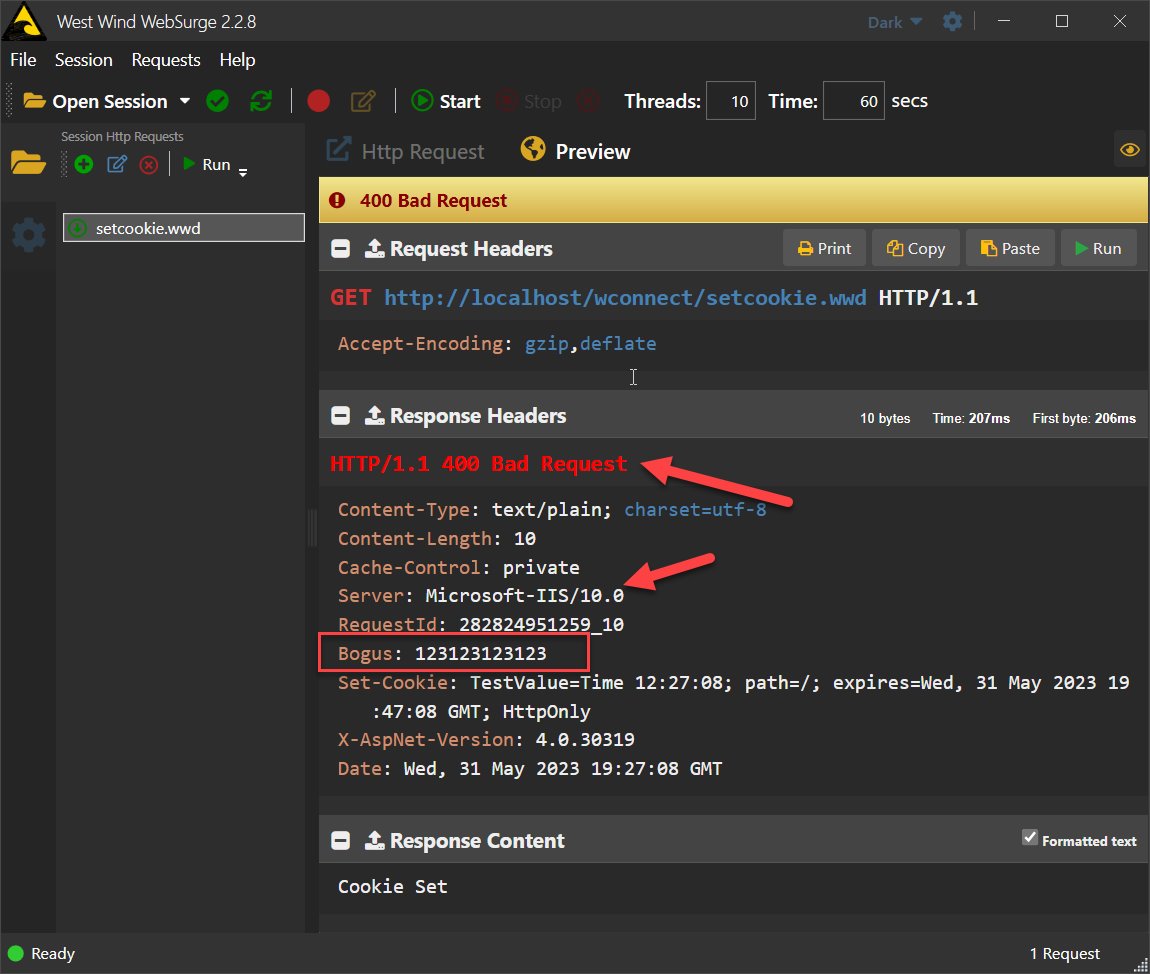
Task: Remove request using the red delete icon
Action: tap(148, 164)
